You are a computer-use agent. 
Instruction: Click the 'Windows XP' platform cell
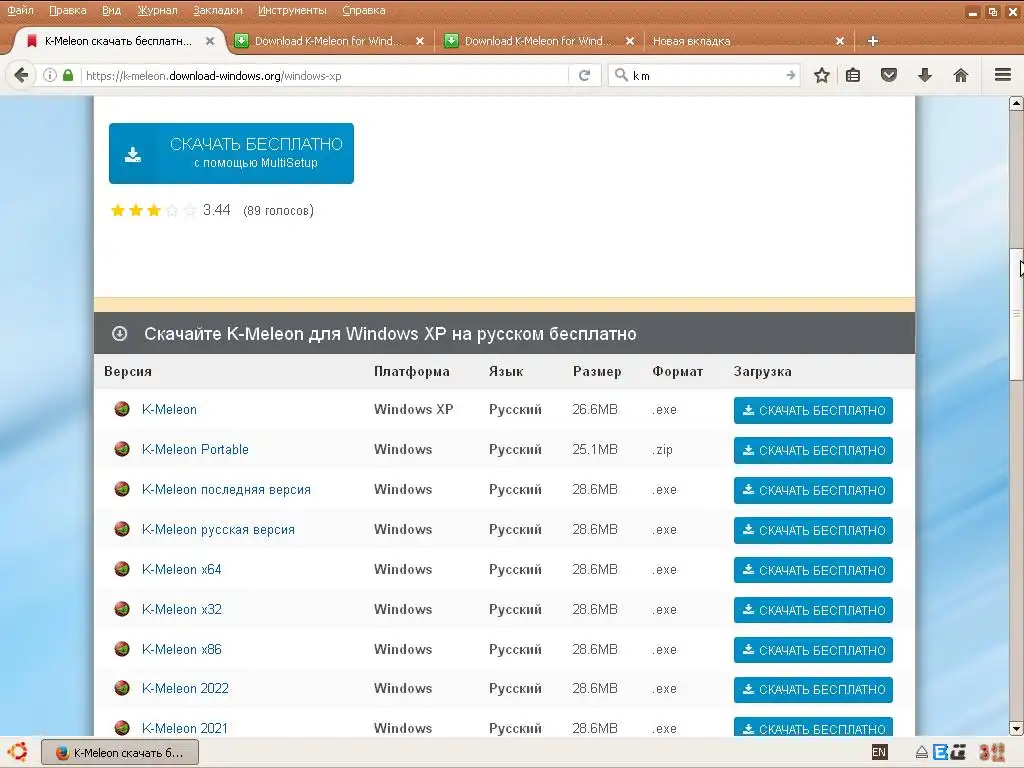pos(413,409)
